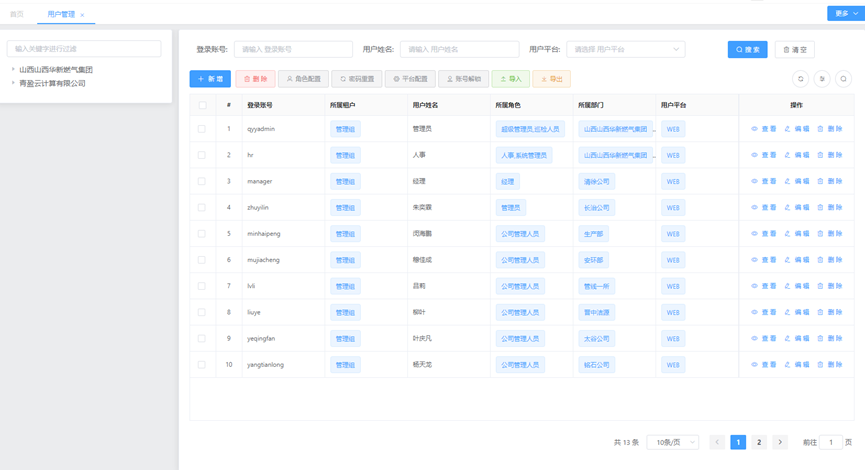Open the 10条/页 page size dropdown
This screenshot has width=865, height=470.
[x=672, y=442]
